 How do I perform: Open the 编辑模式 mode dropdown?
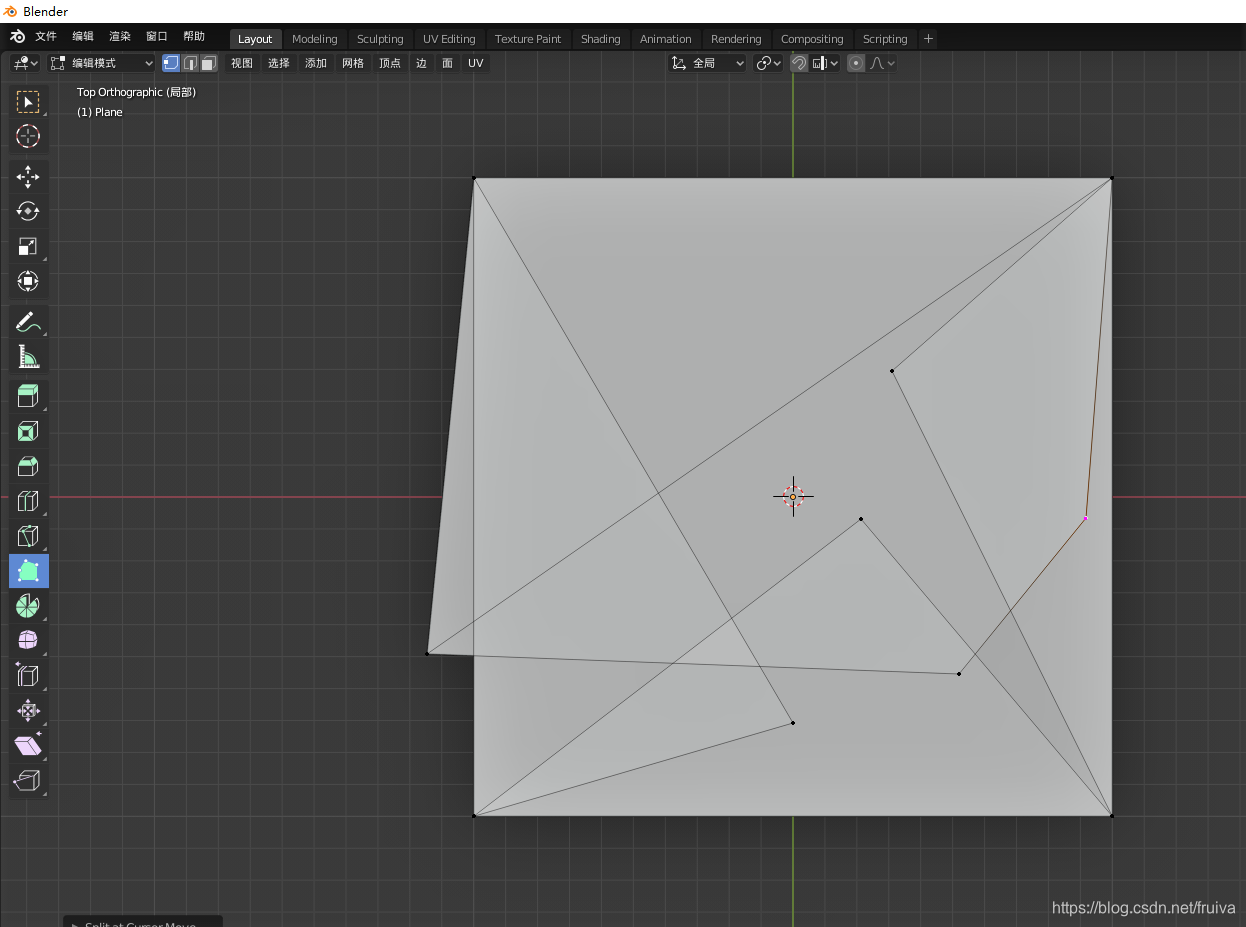(x=102, y=63)
